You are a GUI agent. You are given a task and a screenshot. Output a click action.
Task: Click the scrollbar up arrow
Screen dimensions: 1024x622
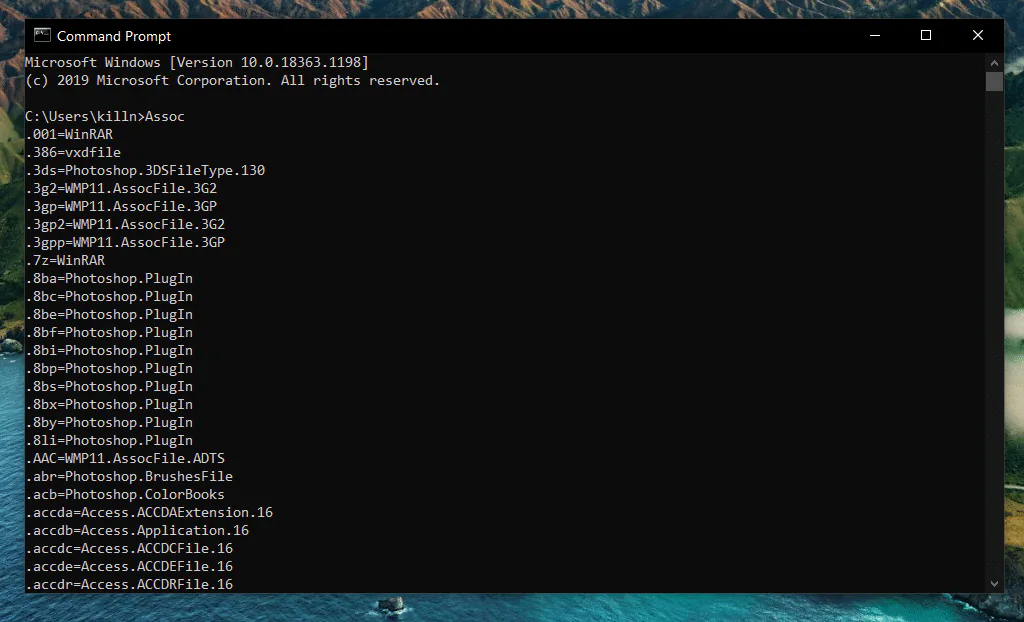click(994, 63)
